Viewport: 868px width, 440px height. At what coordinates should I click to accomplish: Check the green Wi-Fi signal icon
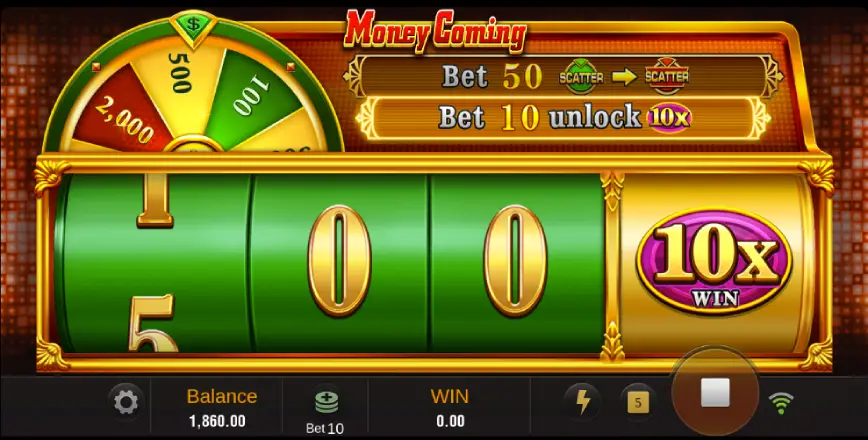point(781,403)
